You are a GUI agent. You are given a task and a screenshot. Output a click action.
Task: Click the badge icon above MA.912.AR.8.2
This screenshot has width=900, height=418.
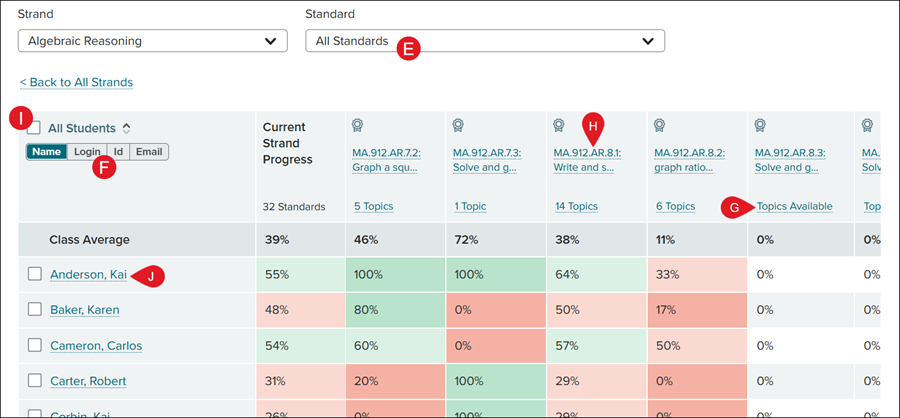tap(660, 126)
